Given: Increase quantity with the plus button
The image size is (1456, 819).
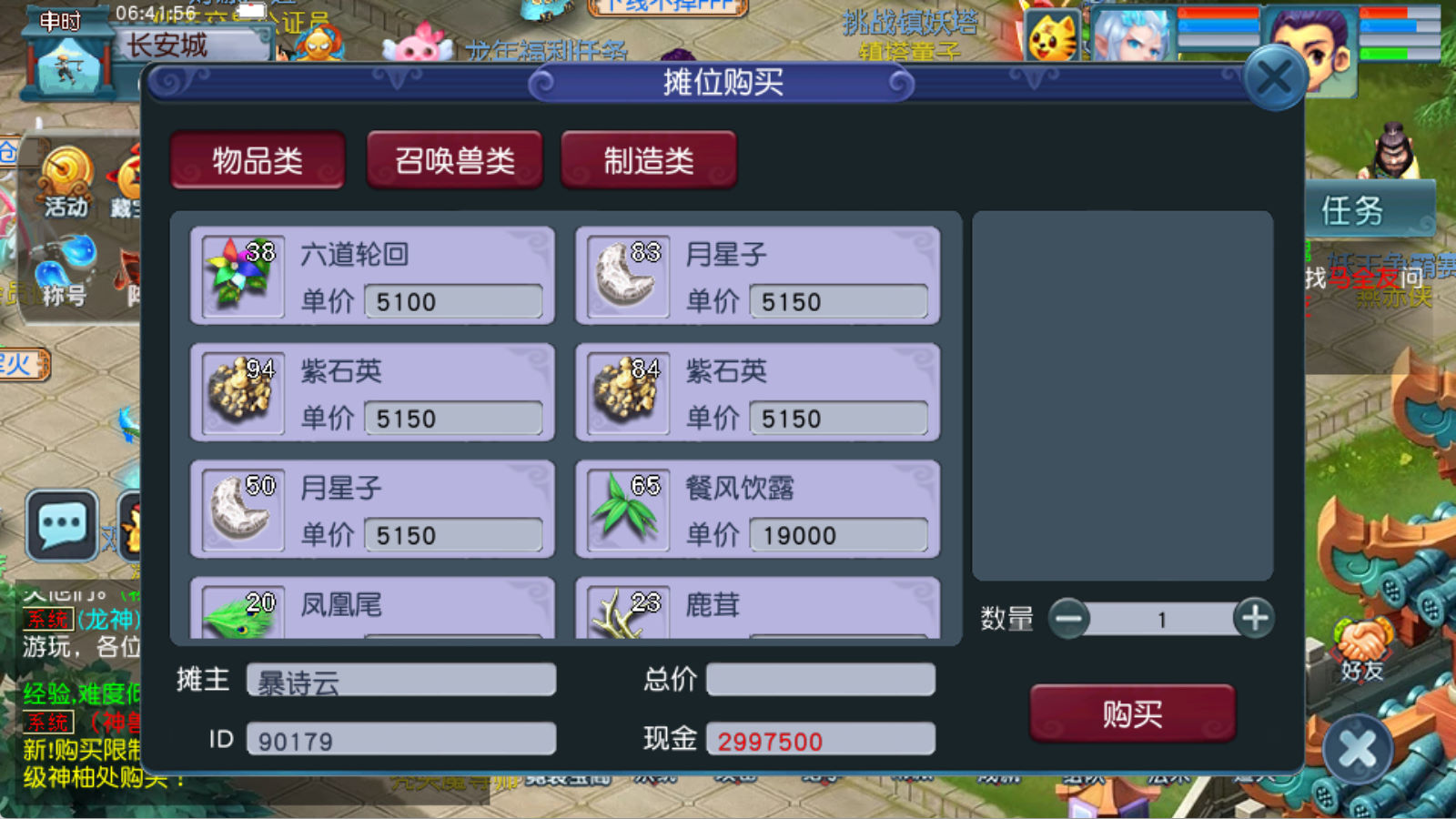Looking at the screenshot, I should point(1254,618).
